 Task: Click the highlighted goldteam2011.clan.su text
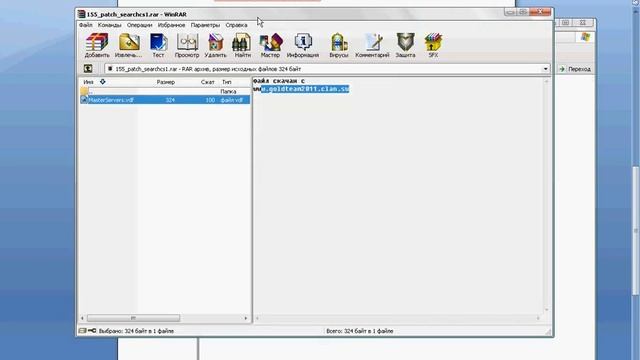click(x=305, y=89)
